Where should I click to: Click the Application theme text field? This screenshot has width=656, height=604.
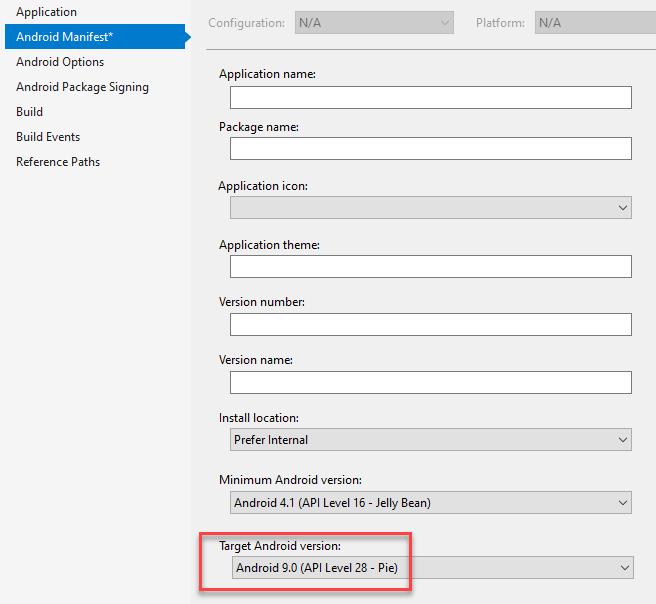click(430, 266)
